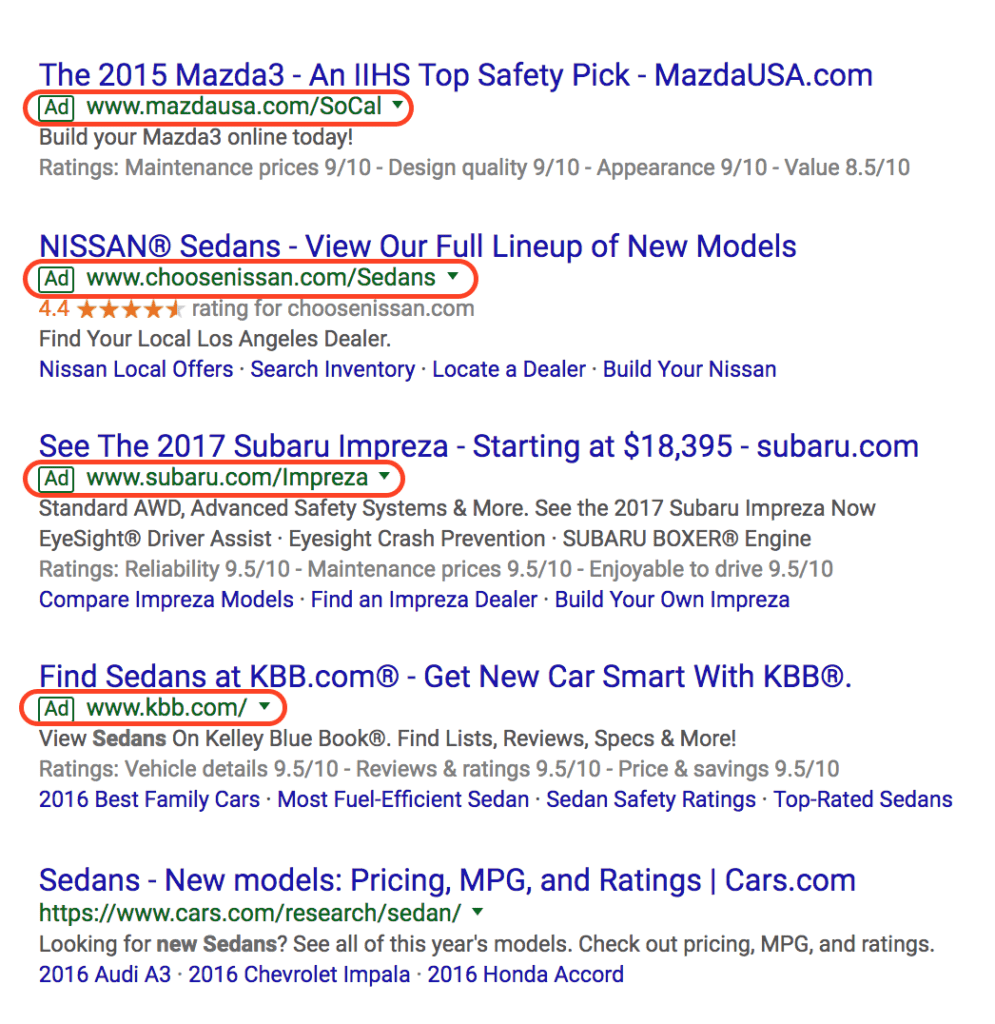Expand dropdown arrow beside www.kbb.com/

tap(264, 705)
